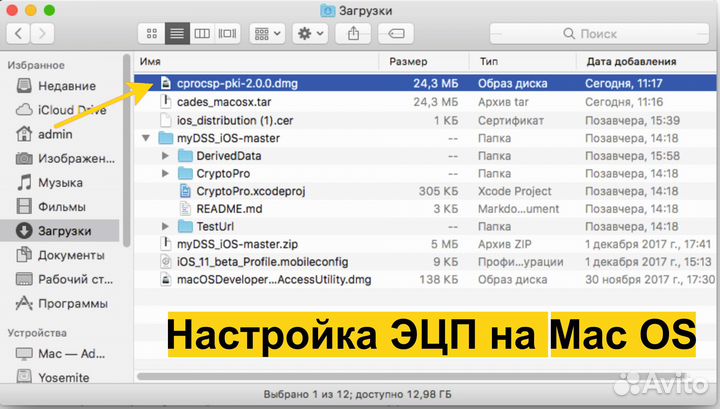The height and width of the screenshot is (409, 720).
Task: Click the Устройства sidebar heading
Action: (37, 333)
